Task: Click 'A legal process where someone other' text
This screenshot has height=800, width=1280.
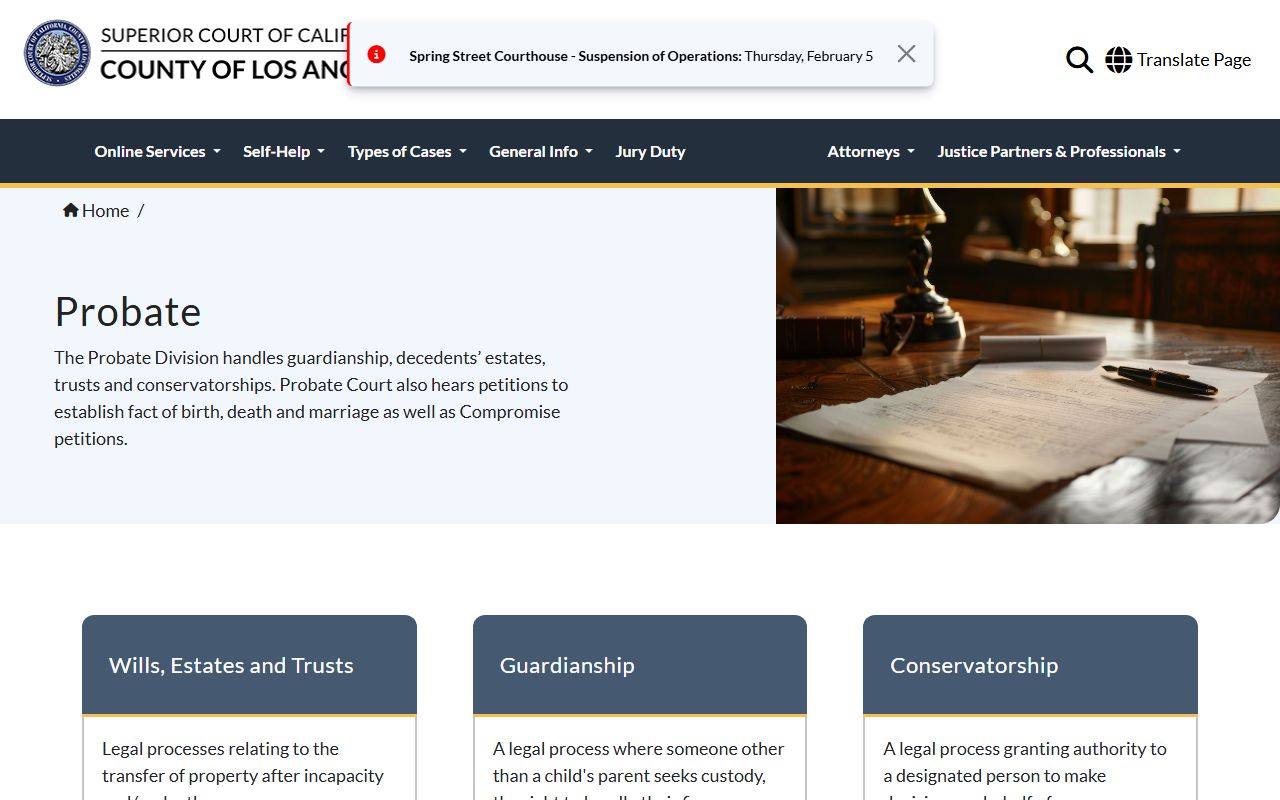Action: point(638,749)
